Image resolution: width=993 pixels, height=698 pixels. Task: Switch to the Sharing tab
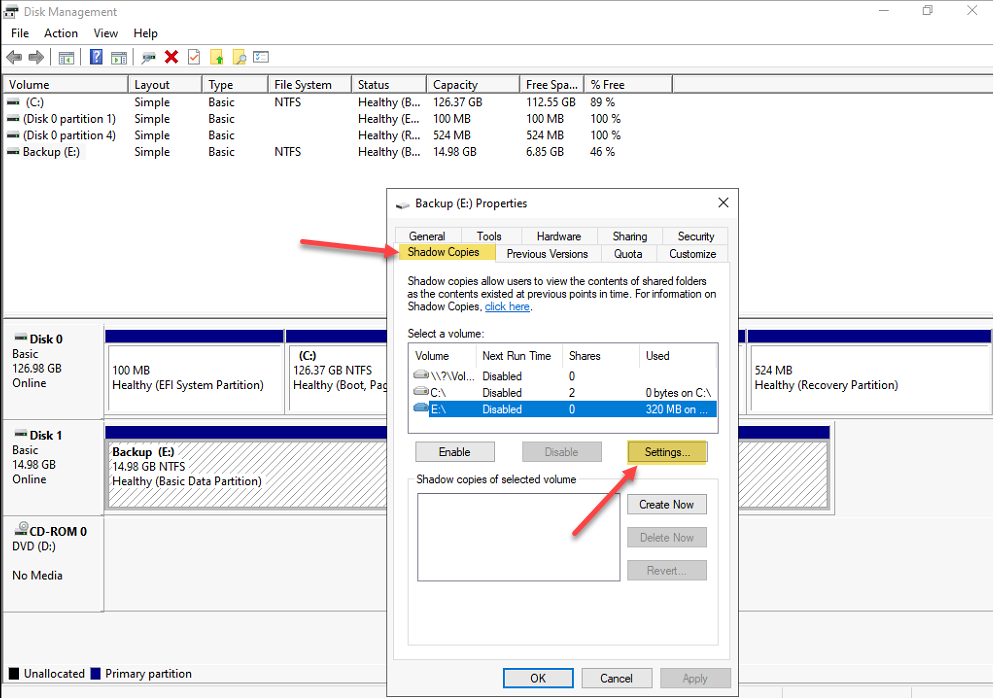(629, 236)
